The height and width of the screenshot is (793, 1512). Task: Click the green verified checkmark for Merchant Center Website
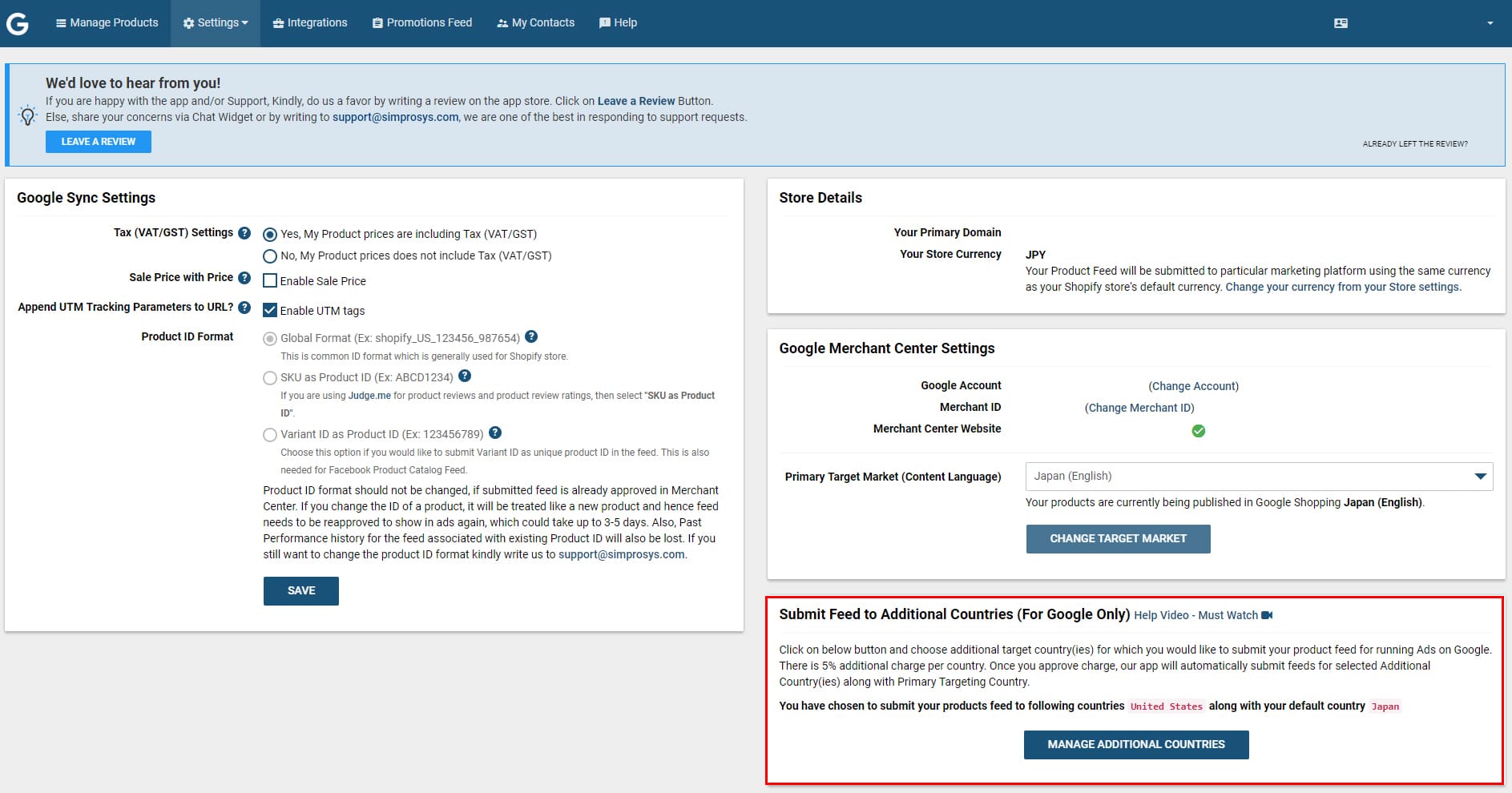(x=1199, y=431)
